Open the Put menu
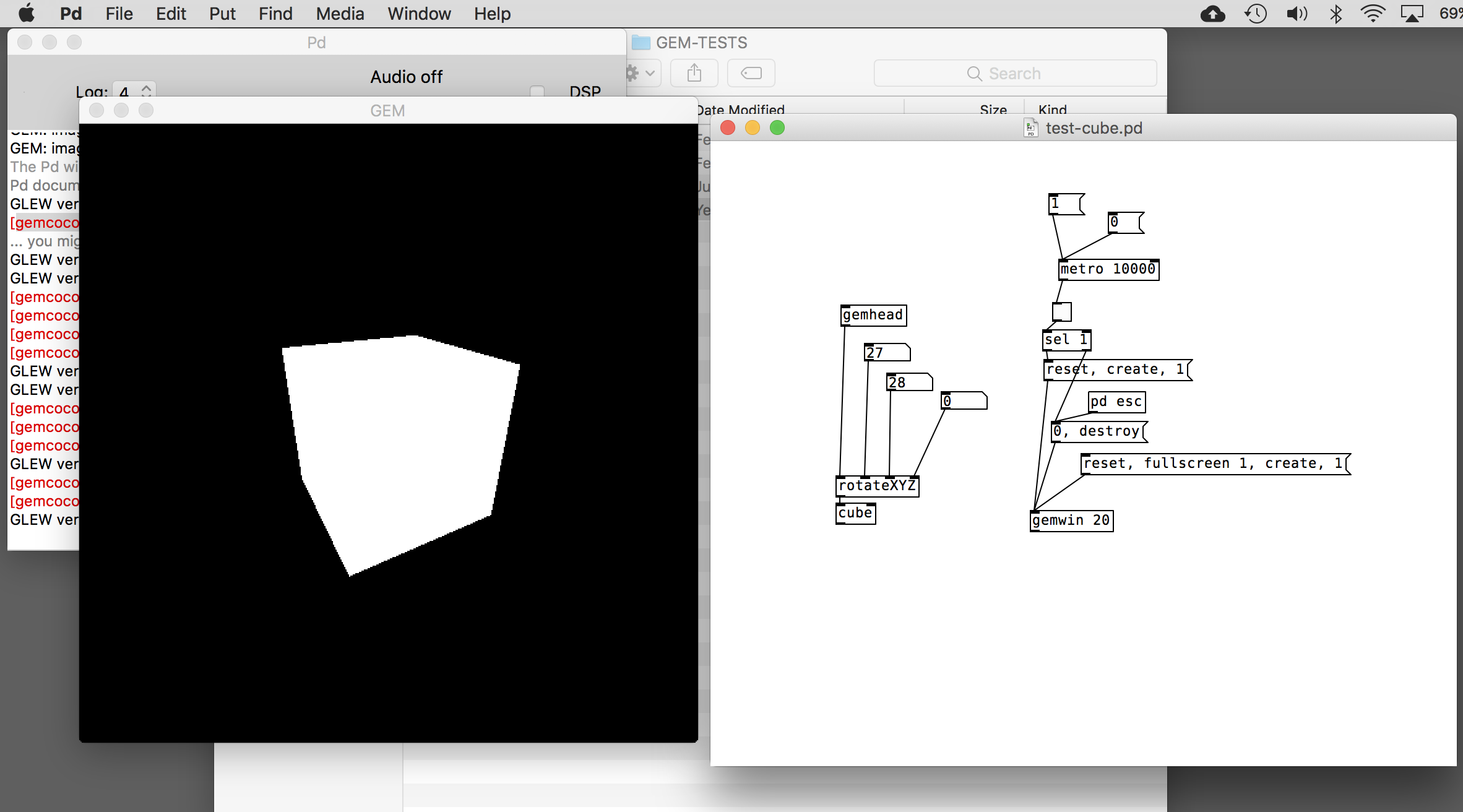This screenshot has height=812, width=1463. pyautogui.click(x=222, y=14)
